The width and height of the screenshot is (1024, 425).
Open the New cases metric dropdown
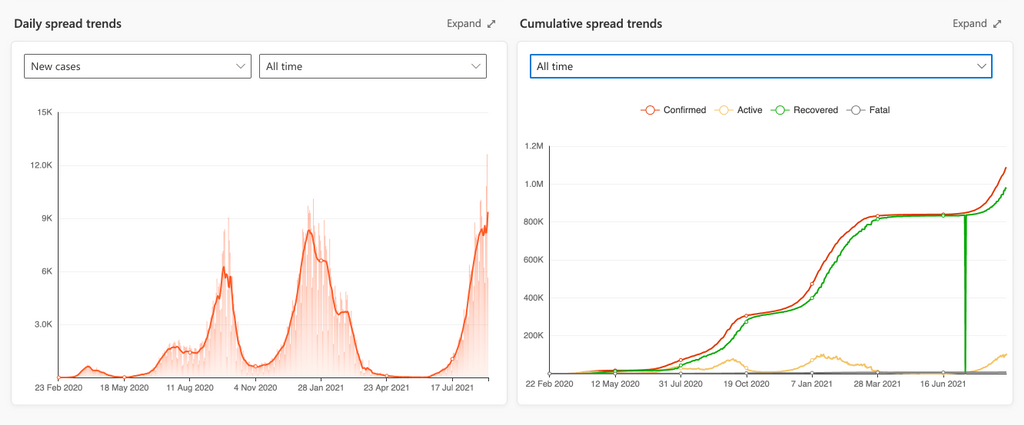click(136, 66)
